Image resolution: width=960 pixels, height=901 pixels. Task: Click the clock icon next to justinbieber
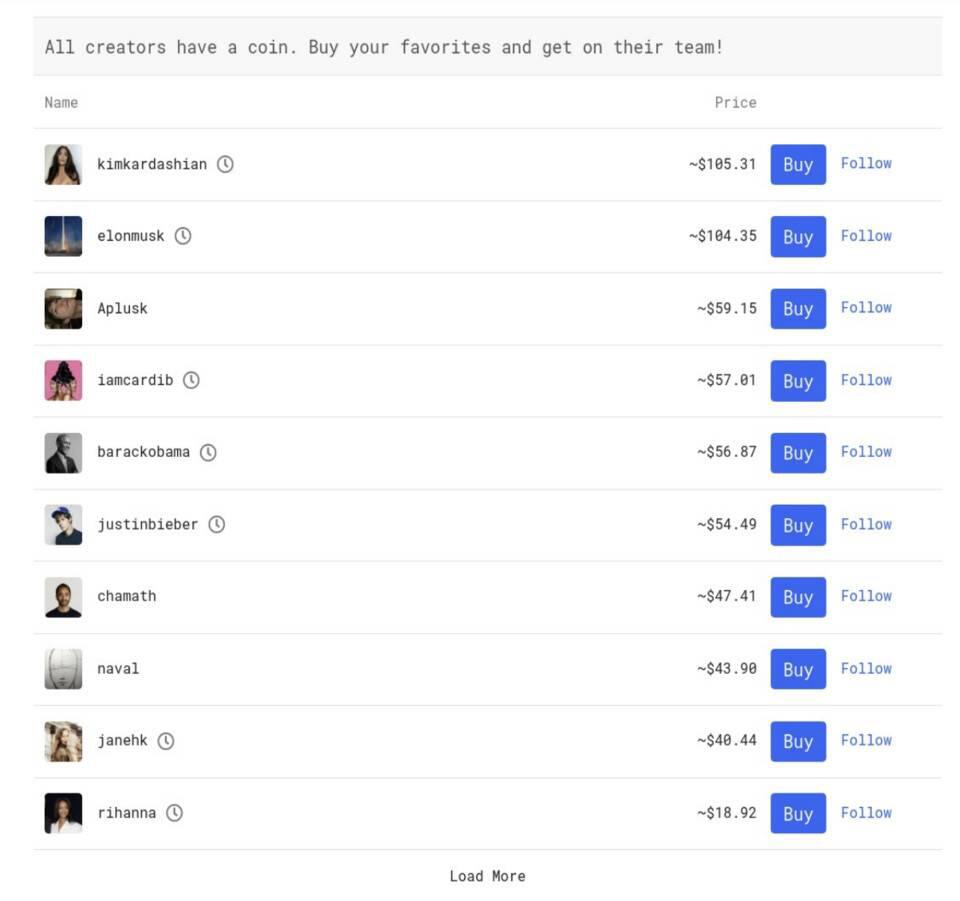(x=217, y=524)
